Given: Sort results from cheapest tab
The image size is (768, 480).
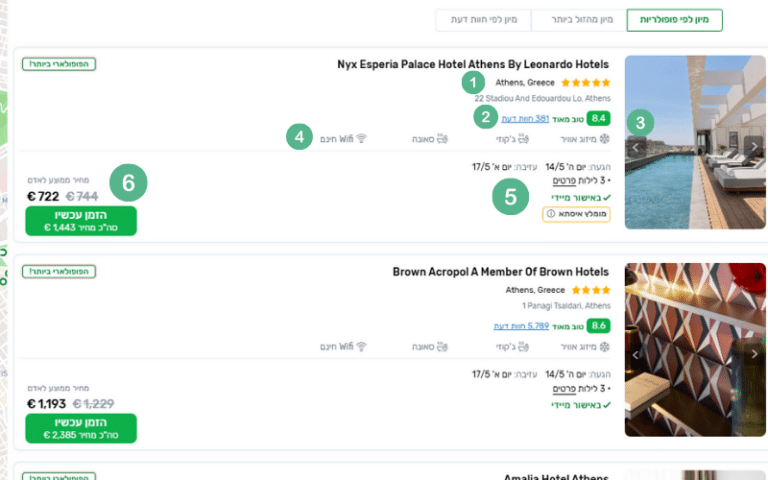Looking at the screenshot, I should (x=573, y=19).
